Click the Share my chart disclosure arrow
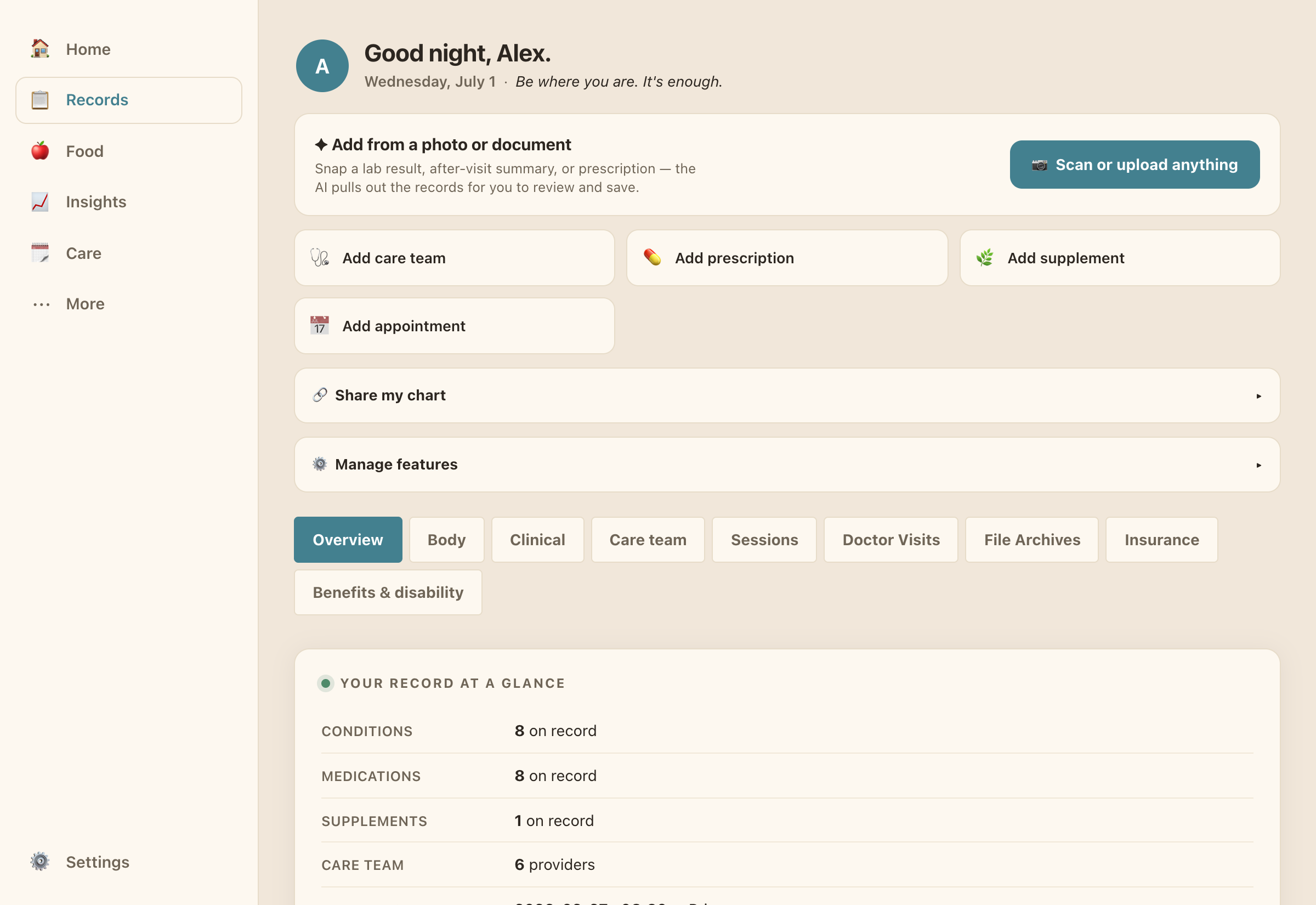Image resolution: width=1316 pixels, height=905 pixels. pyautogui.click(x=1258, y=396)
